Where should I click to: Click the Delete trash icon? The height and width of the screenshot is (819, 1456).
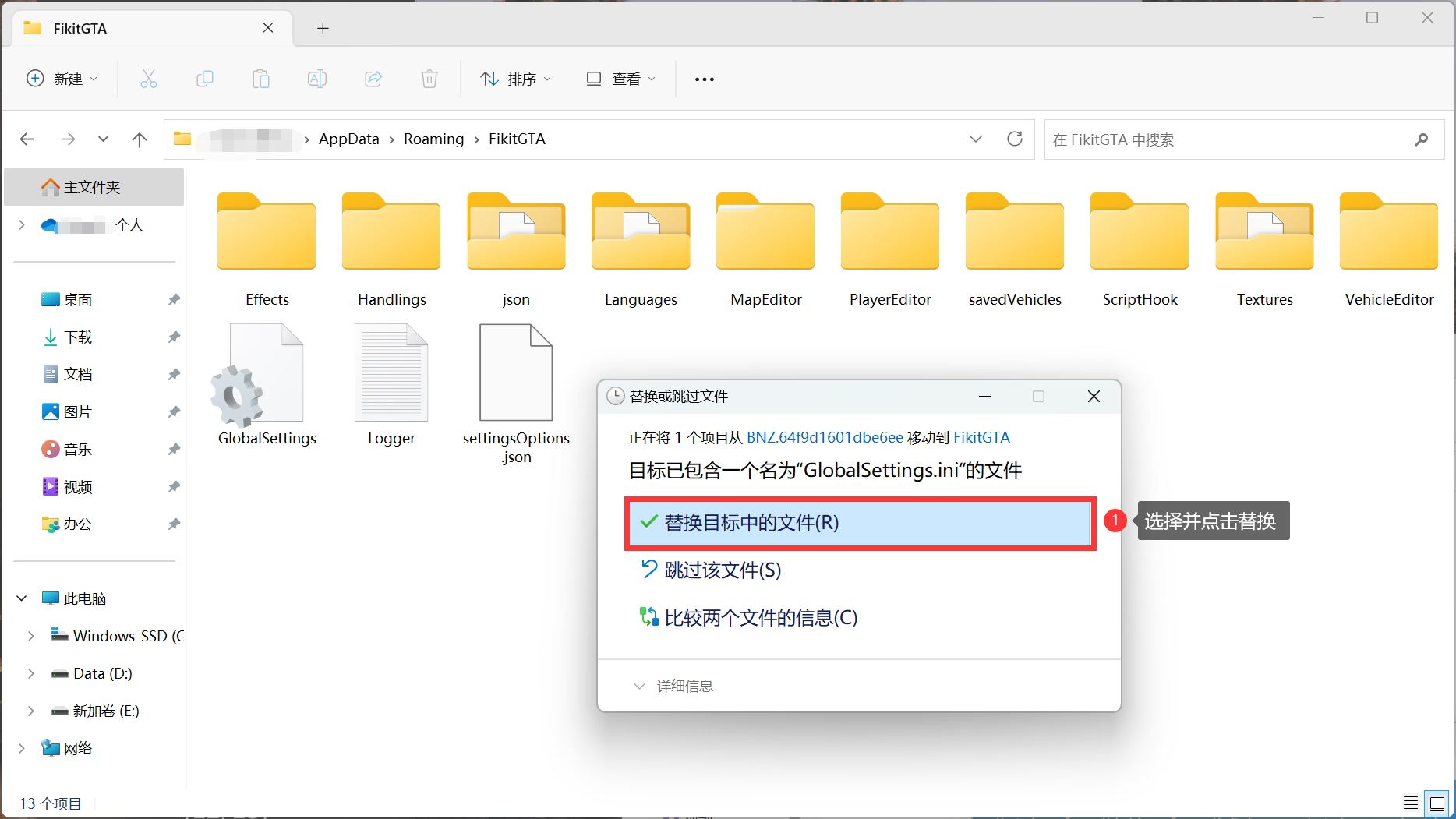click(x=429, y=79)
